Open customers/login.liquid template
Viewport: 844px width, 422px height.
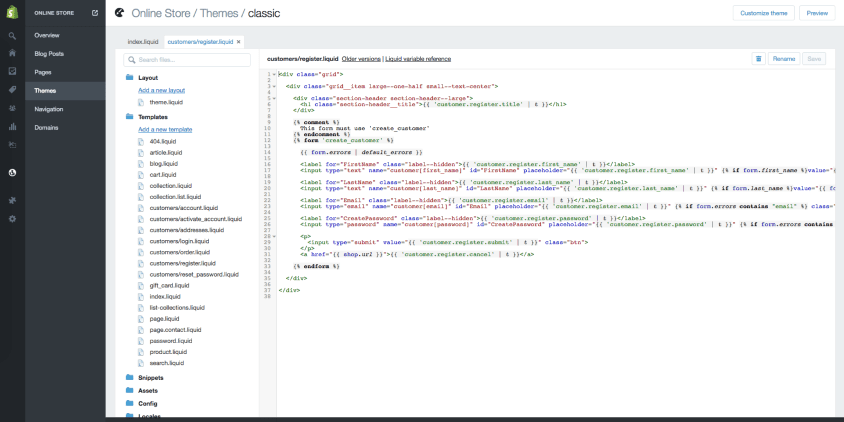pyautogui.click(x=179, y=241)
